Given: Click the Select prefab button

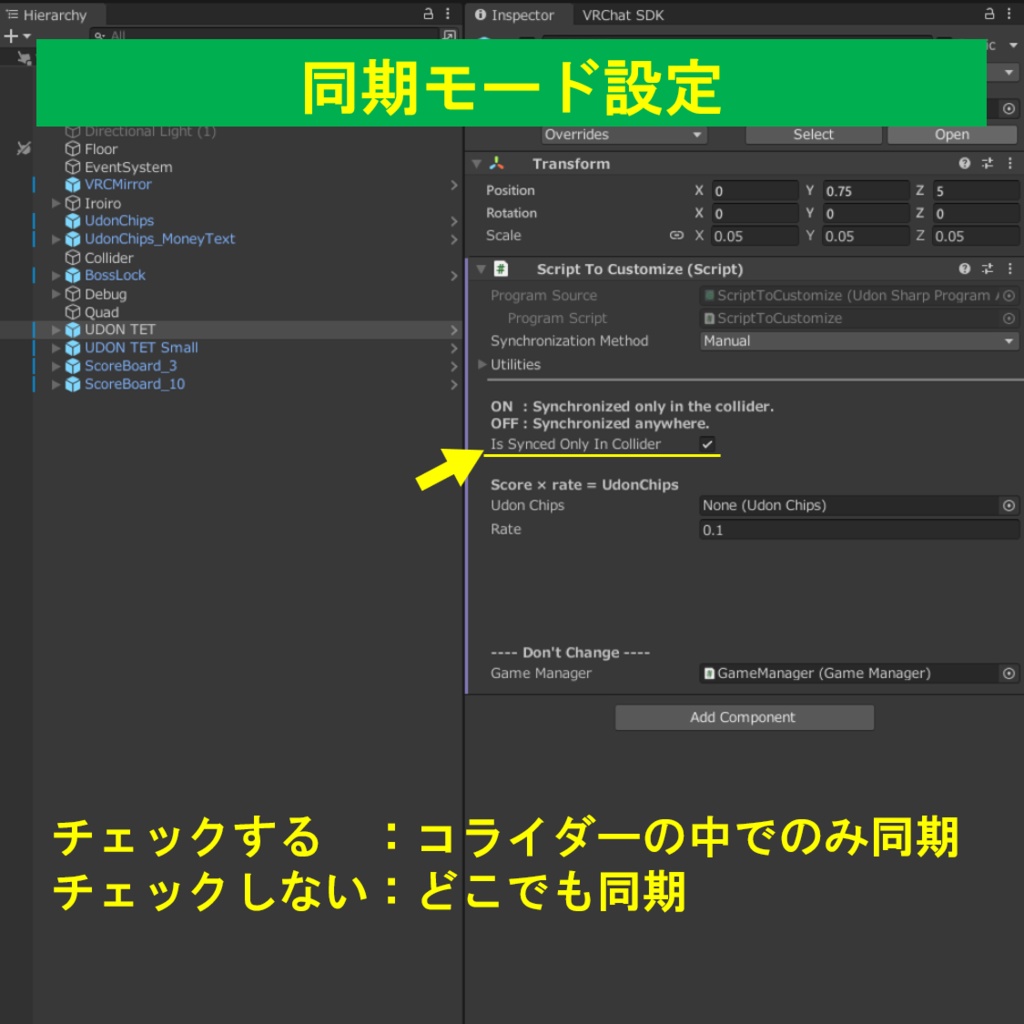Looking at the screenshot, I should click(x=813, y=135).
